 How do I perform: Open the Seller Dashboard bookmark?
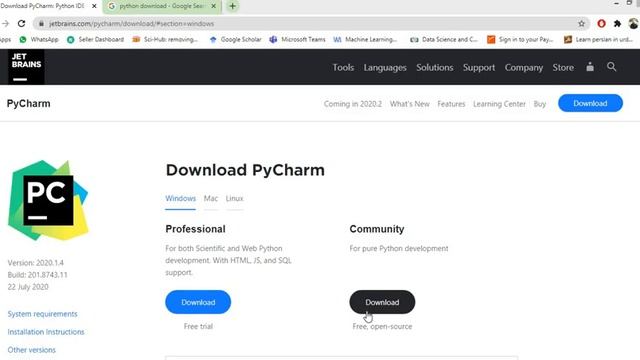pyautogui.click(x=96, y=39)
